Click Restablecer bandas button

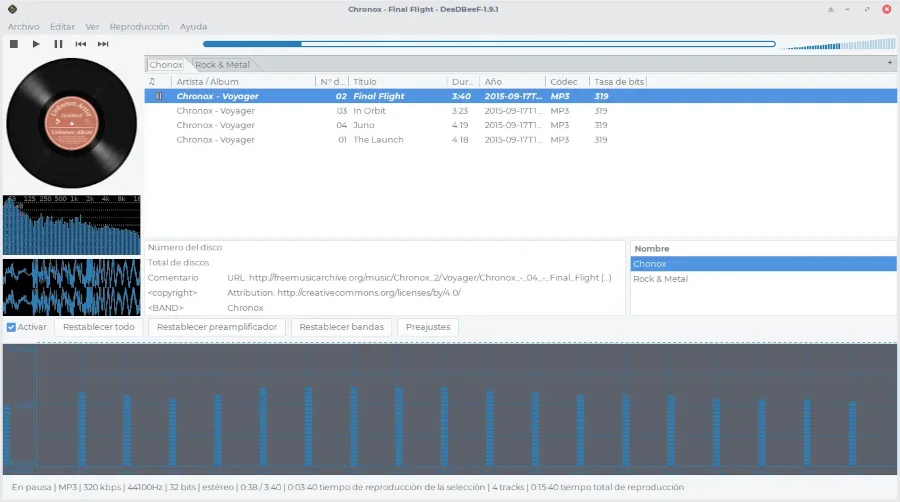[342, 327]
